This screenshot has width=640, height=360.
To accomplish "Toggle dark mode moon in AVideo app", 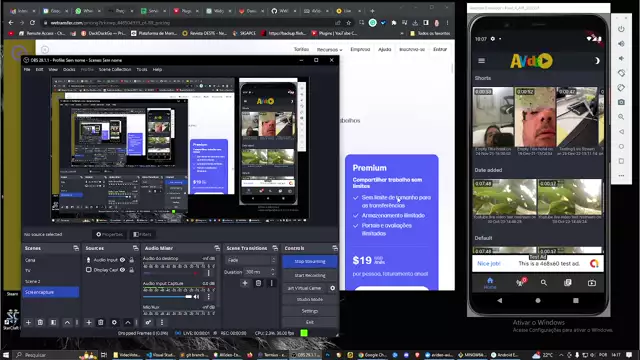I will (597, 61).
